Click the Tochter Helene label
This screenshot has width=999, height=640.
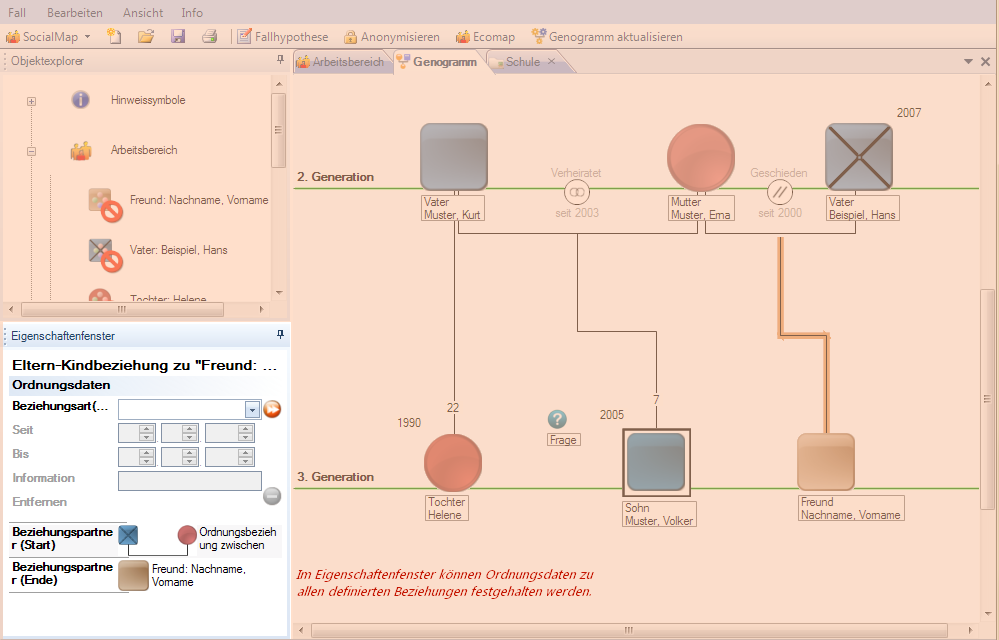point(447,508)
